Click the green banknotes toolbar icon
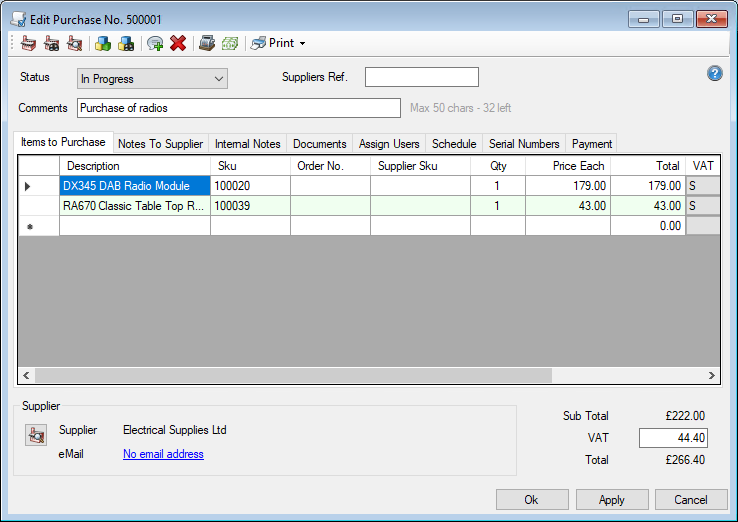The image size is (738, 522). 230,43
